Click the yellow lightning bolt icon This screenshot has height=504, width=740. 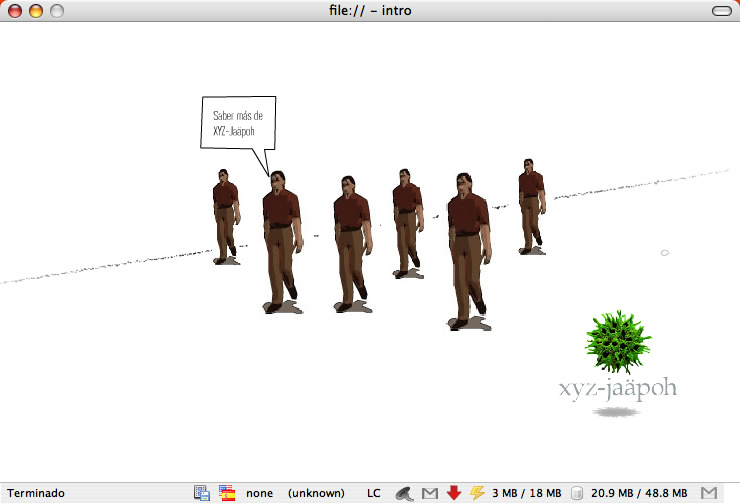click(477, 493)
